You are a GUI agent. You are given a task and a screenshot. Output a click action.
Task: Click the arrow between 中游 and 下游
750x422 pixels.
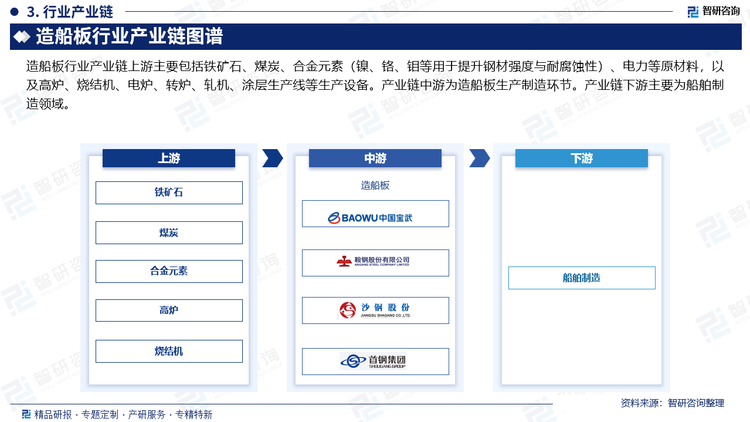click(479, 158)
